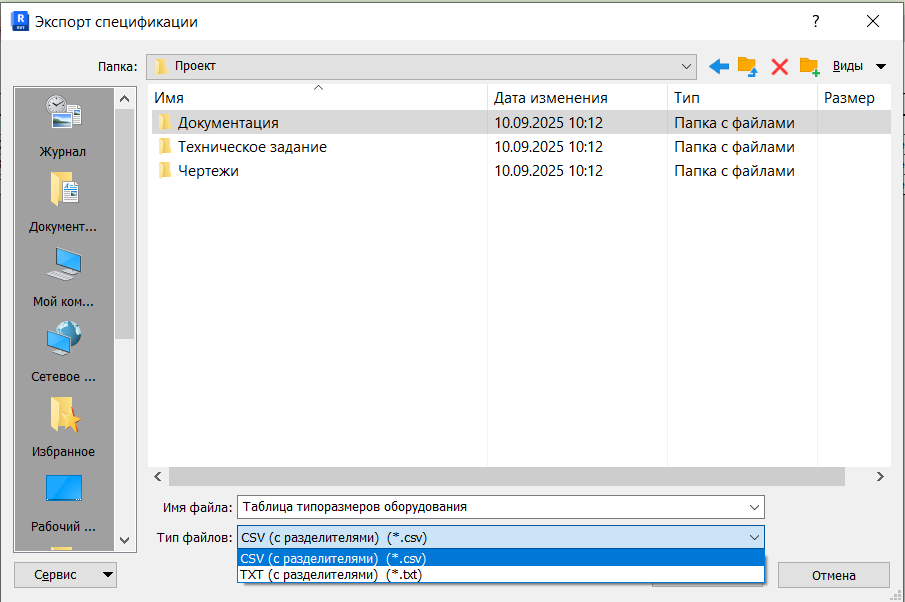Open the Документ... sidebar location
The height and width of the screenshot is (602, 905).
point(63,201)
